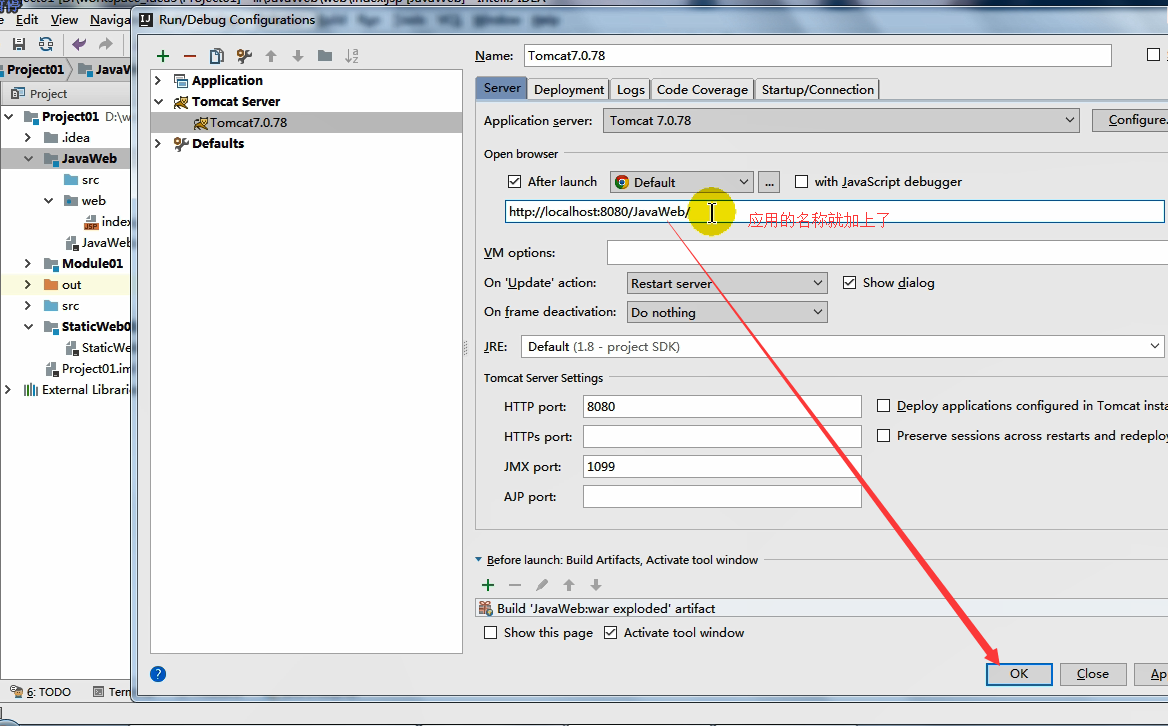
Task: Click Synchronize icon in IDE toolbar
Action: click(x=46, y=44)
